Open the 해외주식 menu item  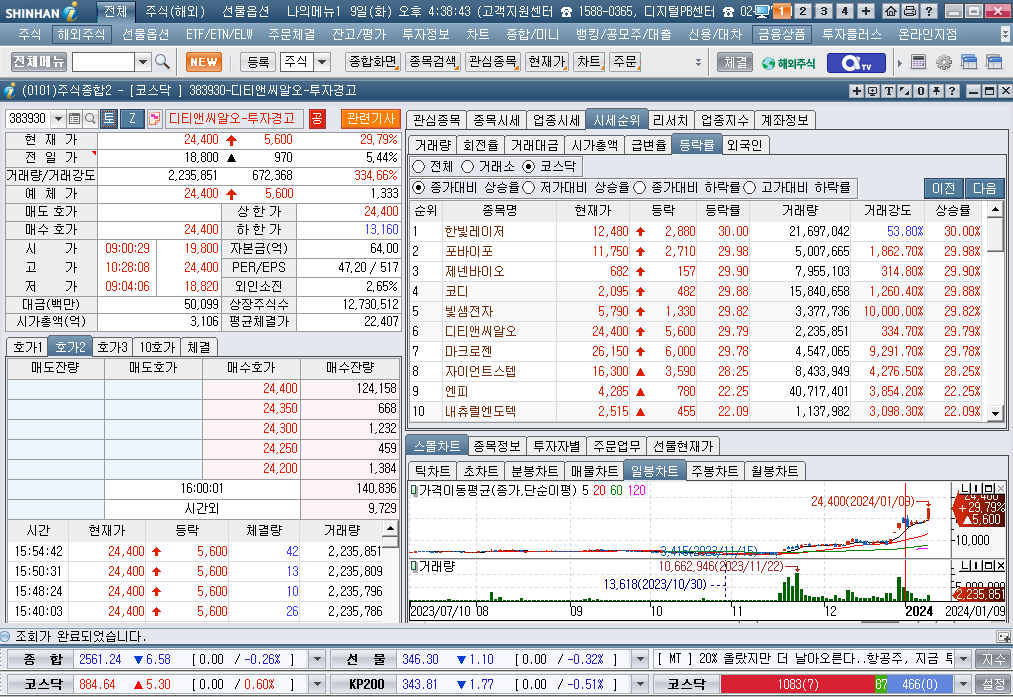pyautogui.click(x=81, y=34)
